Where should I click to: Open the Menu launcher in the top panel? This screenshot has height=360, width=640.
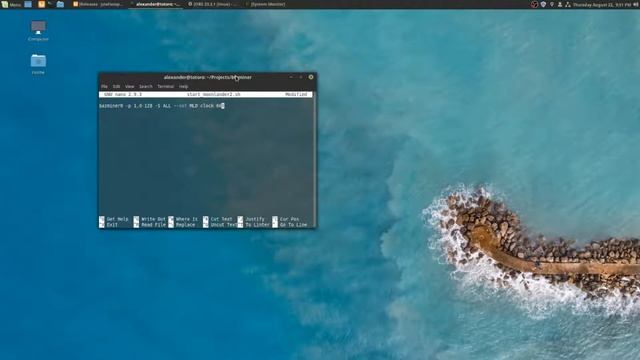click(11, 4)
